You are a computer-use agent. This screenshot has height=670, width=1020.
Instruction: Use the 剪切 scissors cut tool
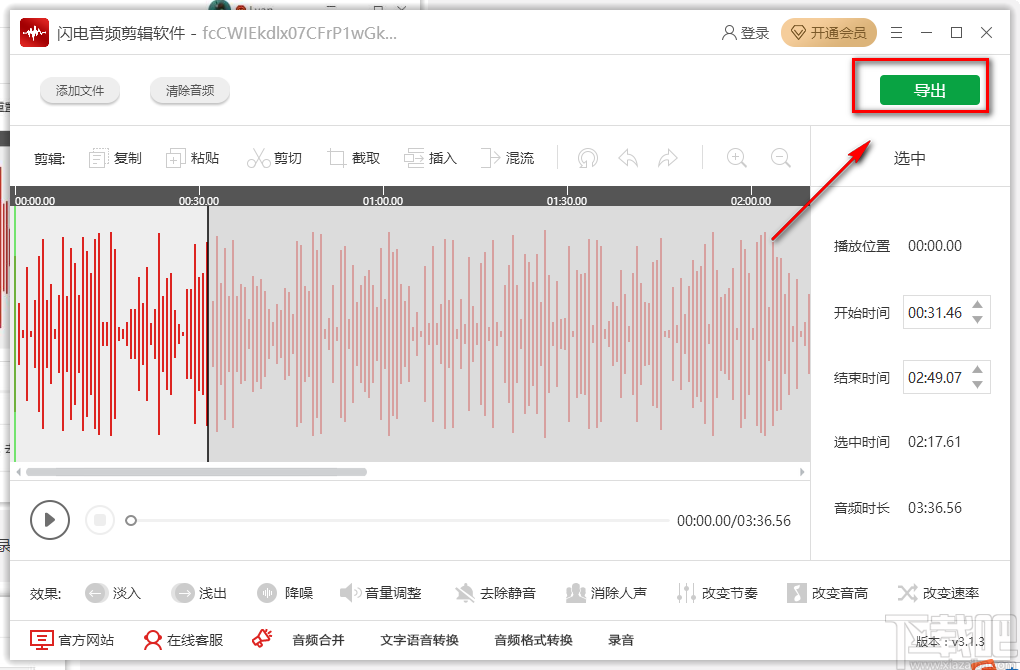tap(274, 157)
